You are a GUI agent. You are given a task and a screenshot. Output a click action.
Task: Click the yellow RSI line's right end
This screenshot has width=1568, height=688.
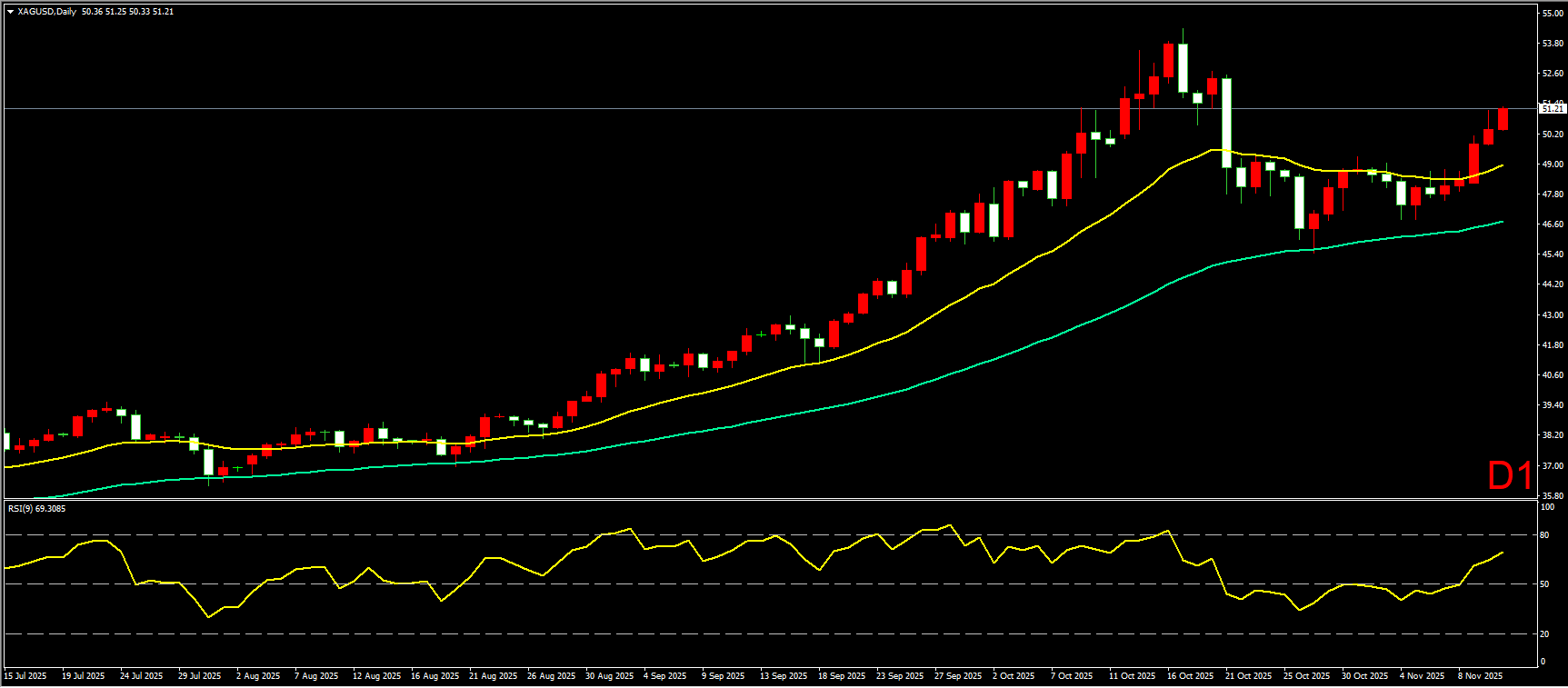[1502, 553]
